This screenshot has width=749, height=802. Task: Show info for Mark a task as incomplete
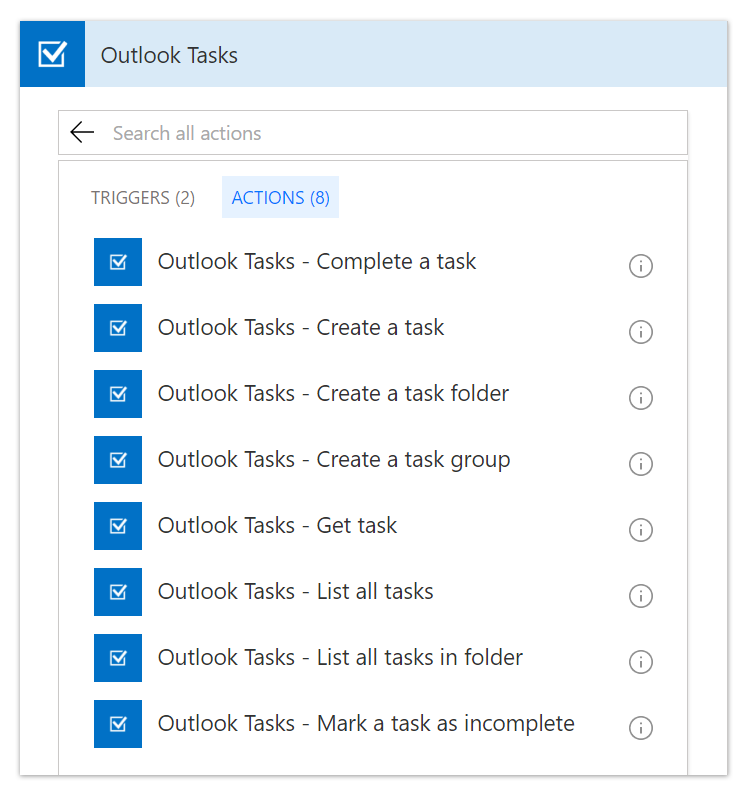click(x=640, y=728)
